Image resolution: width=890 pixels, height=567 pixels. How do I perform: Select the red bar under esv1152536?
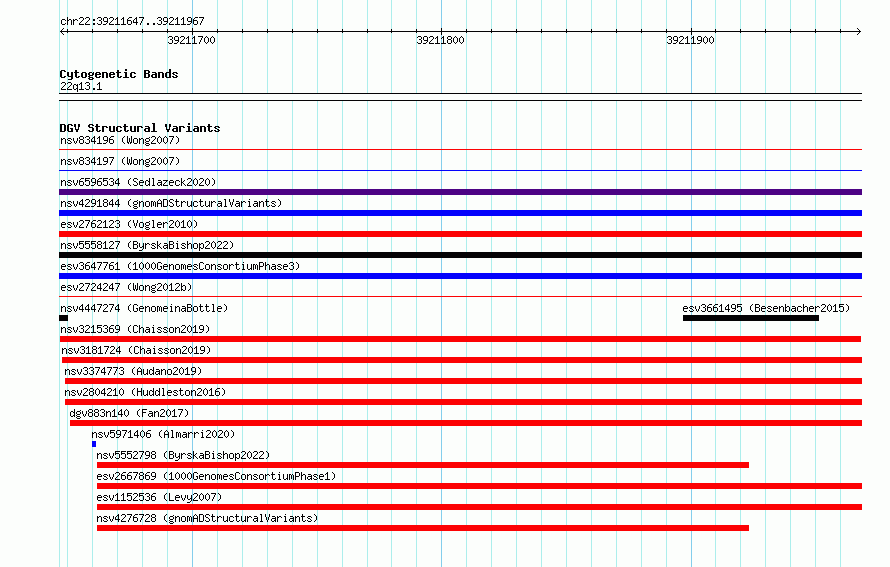coord(480,507)
